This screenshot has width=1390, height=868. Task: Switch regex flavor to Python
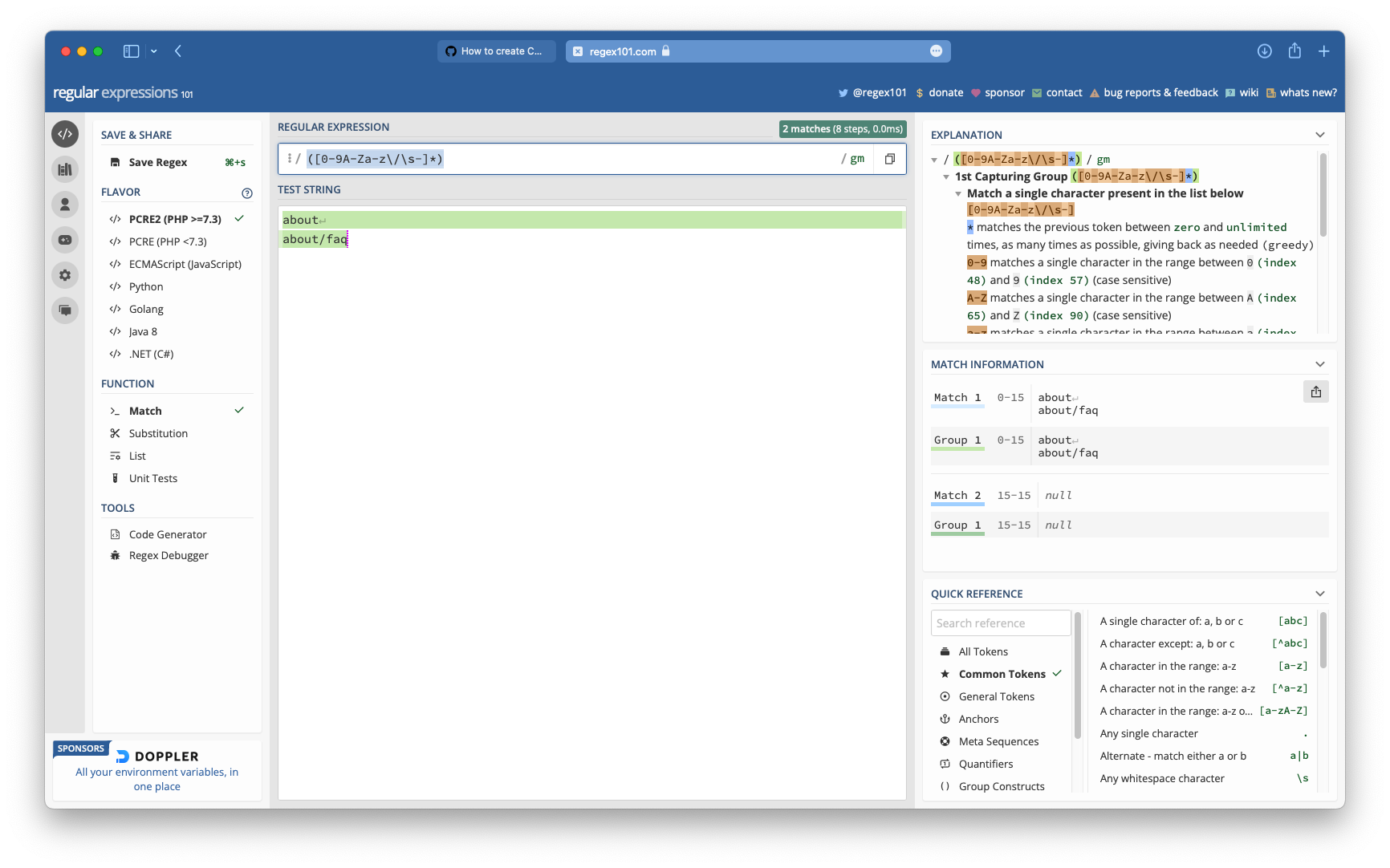click(x=147, y=286)
